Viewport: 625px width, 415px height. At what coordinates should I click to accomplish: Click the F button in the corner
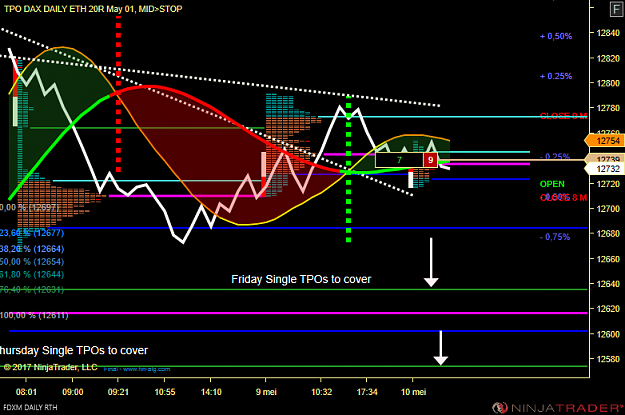616,9
